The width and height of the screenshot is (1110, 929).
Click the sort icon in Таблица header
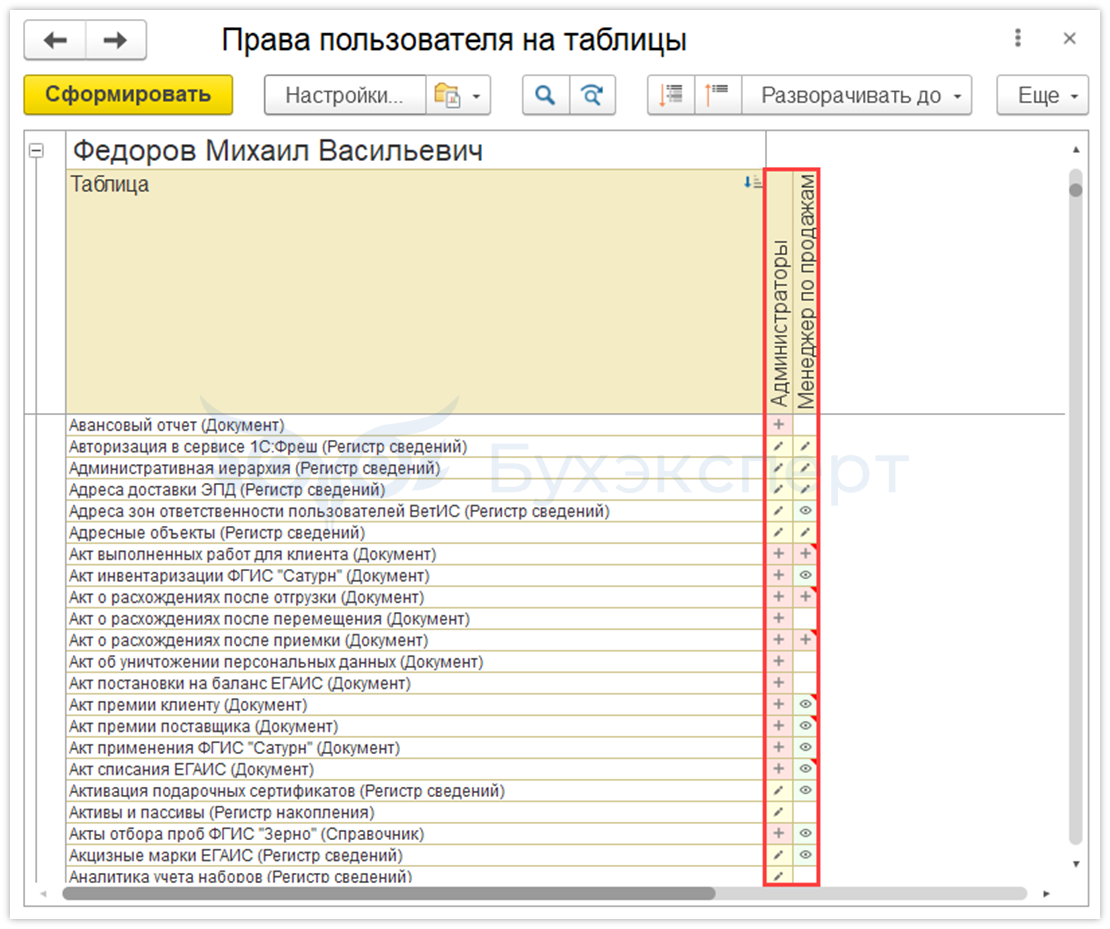pos(753,183)
